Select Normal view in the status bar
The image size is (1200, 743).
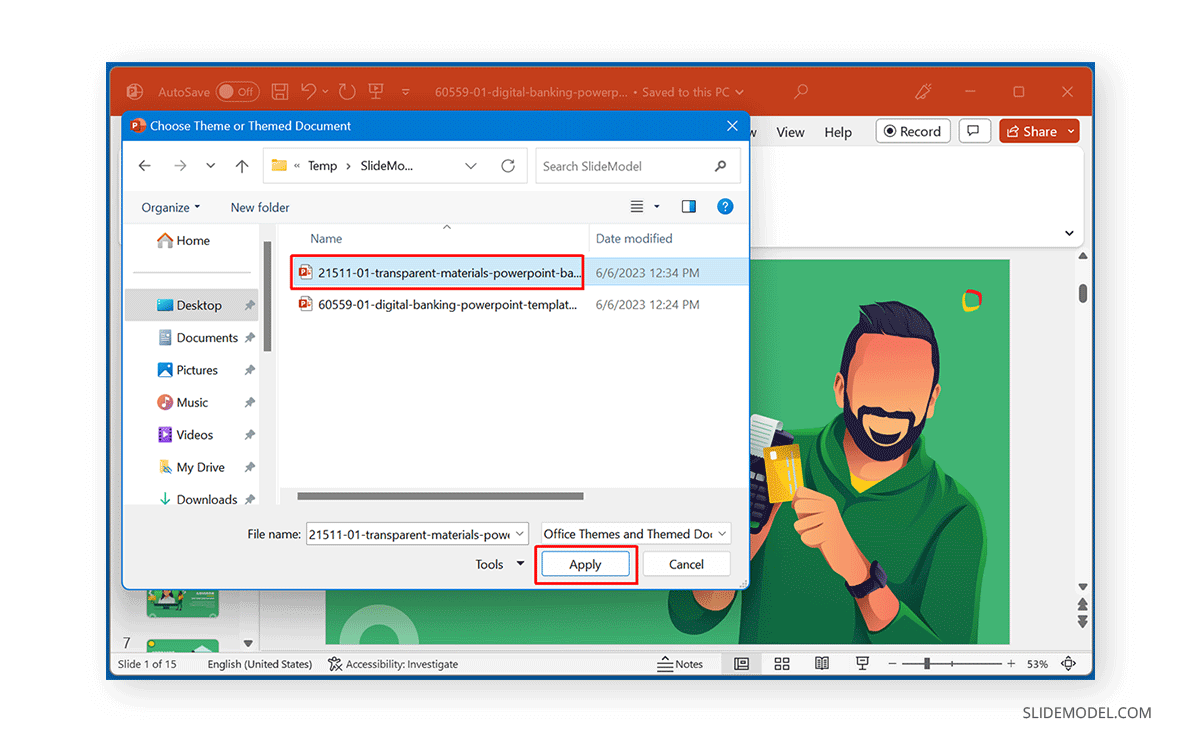741,663
